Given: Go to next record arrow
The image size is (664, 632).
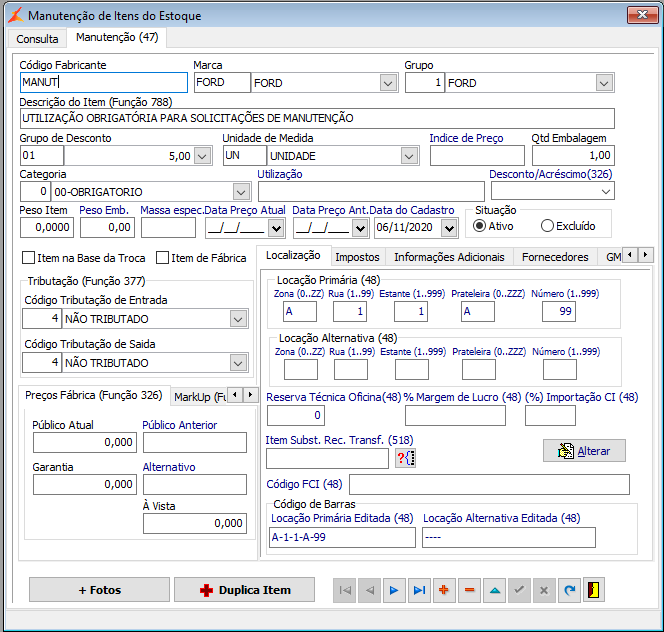Looking at the screenshot, I should pyautogui.click(x=395, y=590).
